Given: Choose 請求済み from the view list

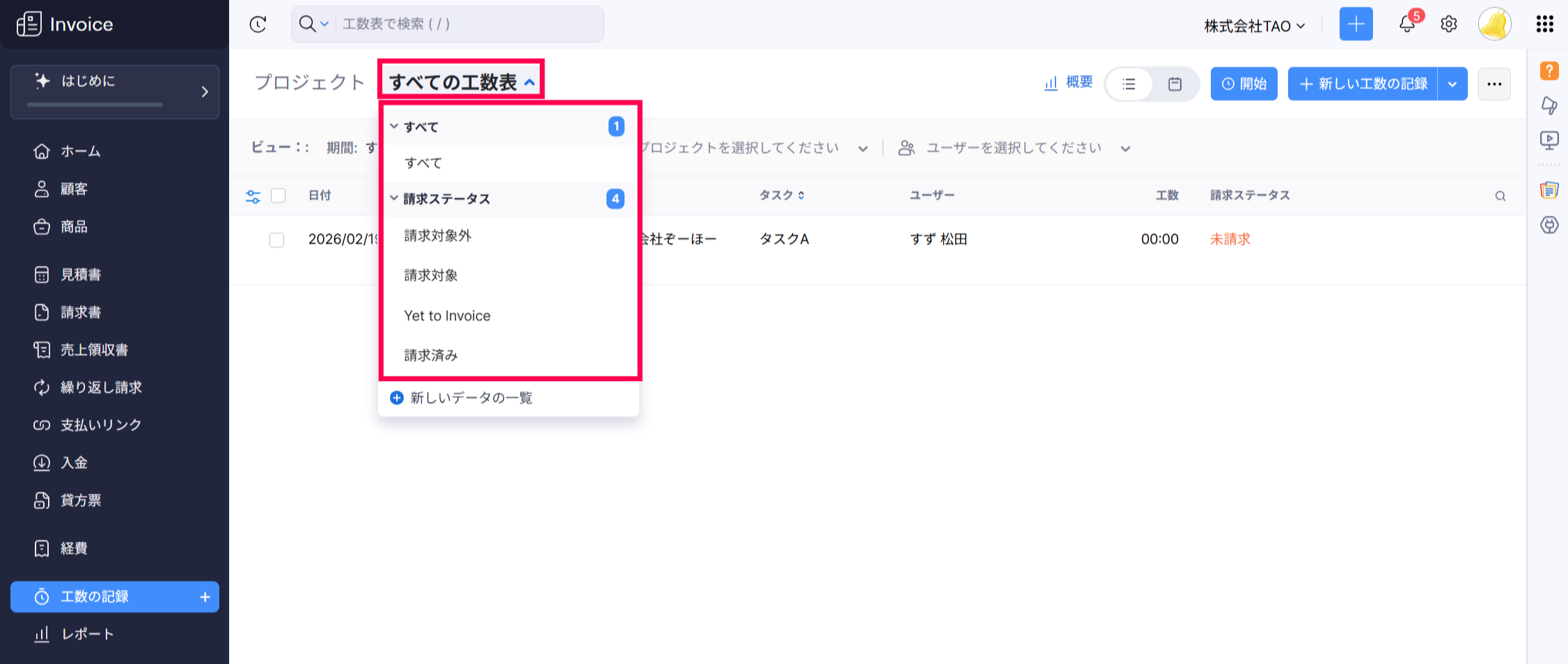Looking at the screenshot, I should coord(431,355).
